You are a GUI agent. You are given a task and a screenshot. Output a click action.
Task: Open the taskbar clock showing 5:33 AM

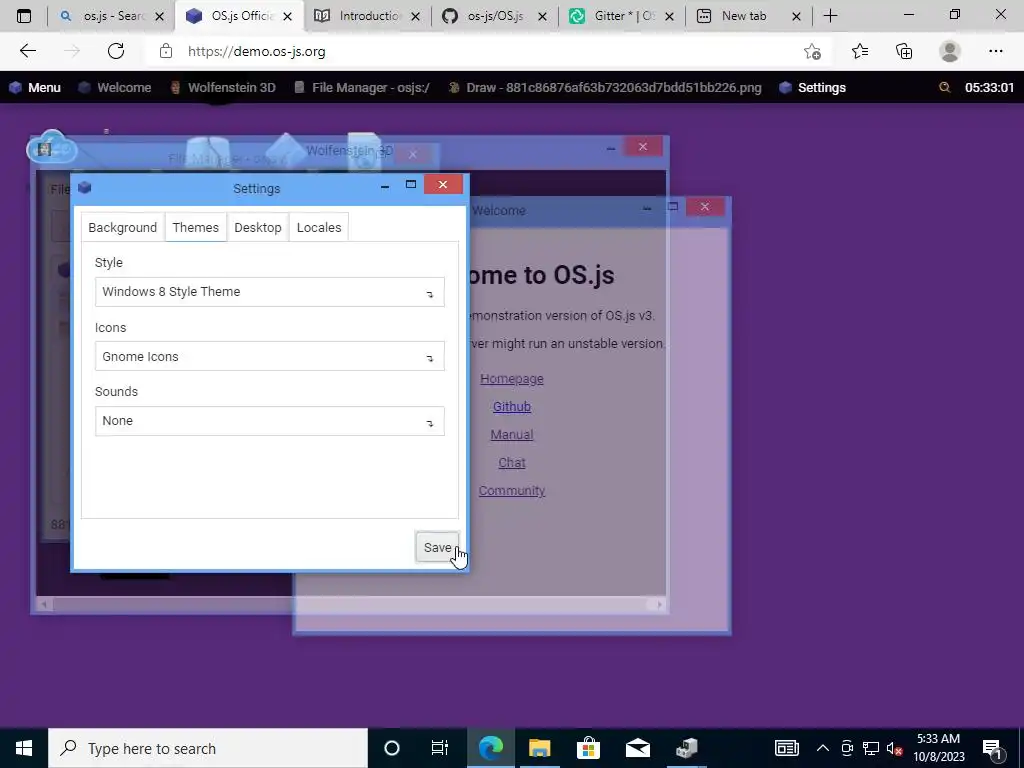point(938,748)
